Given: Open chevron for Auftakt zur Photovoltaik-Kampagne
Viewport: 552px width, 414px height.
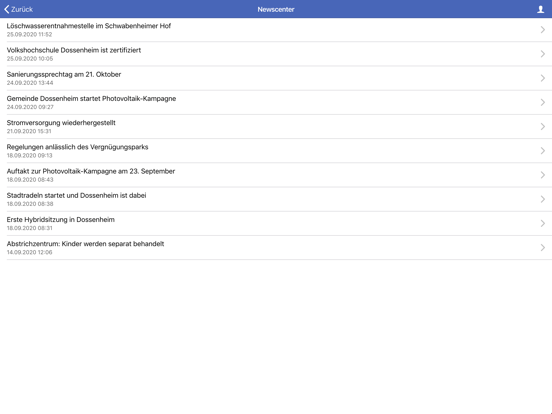Looking at the screenshot, I should [x=542, y=175].
